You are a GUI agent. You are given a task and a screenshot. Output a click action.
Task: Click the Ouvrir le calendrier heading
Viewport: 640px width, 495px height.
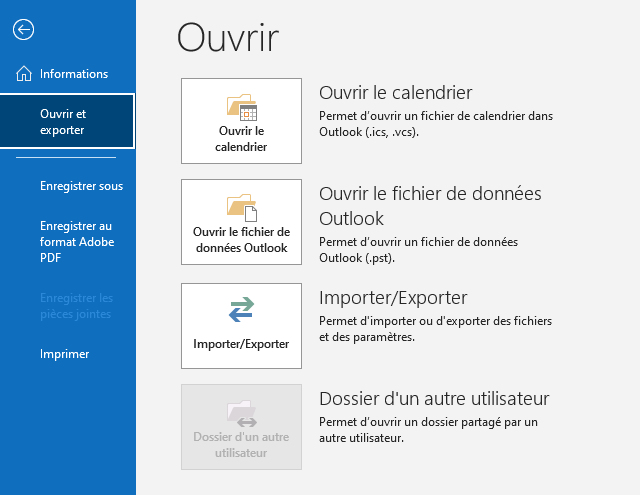click(x=395, y=93)
